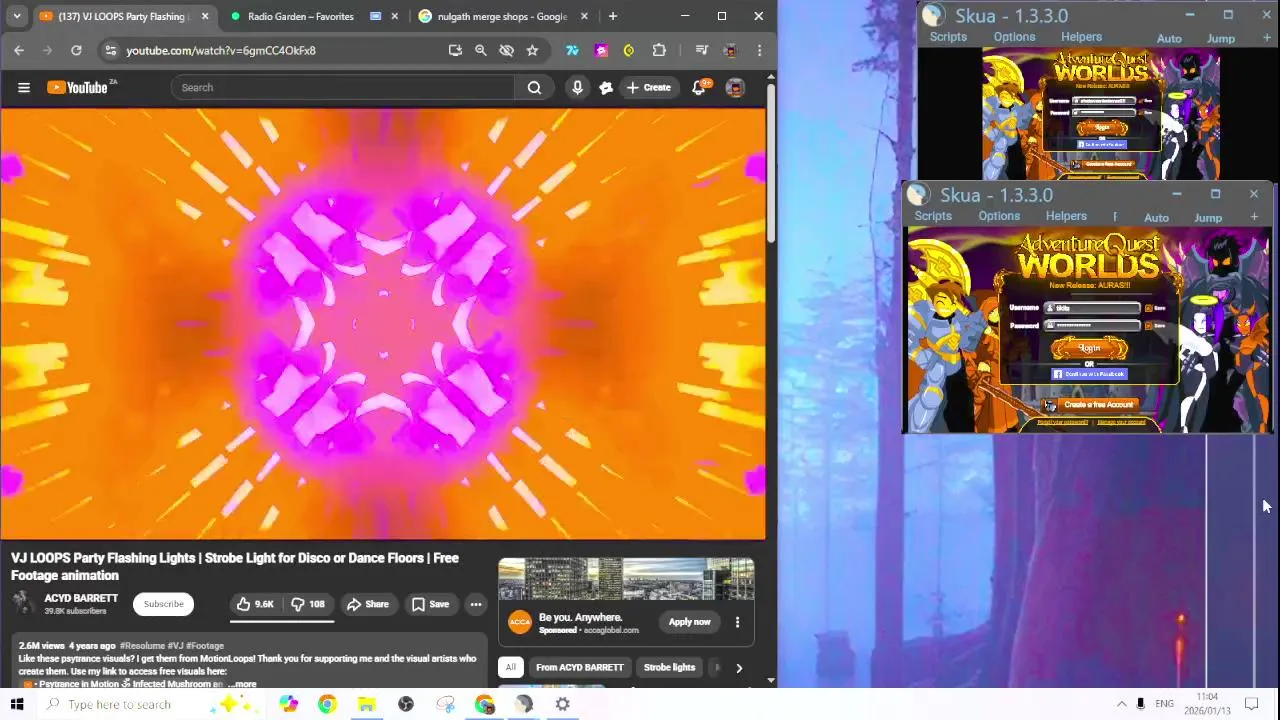The width and height of the screenshot is (1280, 720).
Task: Reload the YouTube page
Action: click(x=76, y=50)
